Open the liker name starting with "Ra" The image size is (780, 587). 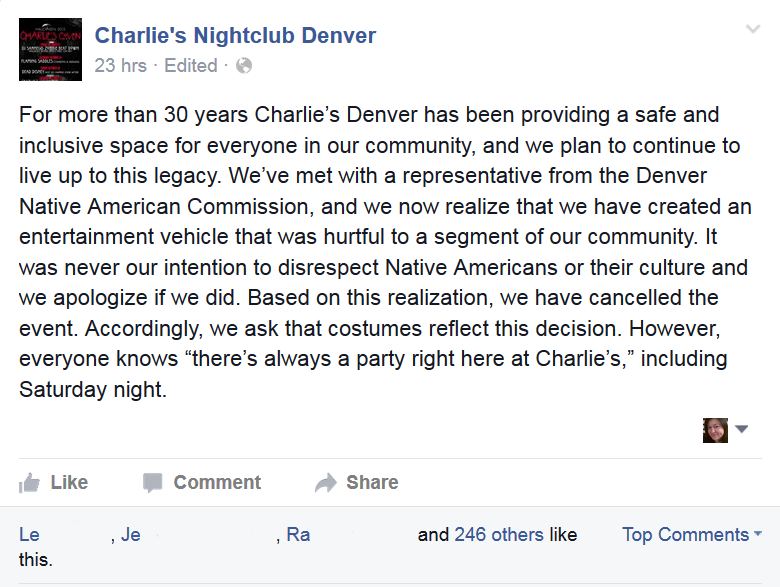tap(298, 535)
